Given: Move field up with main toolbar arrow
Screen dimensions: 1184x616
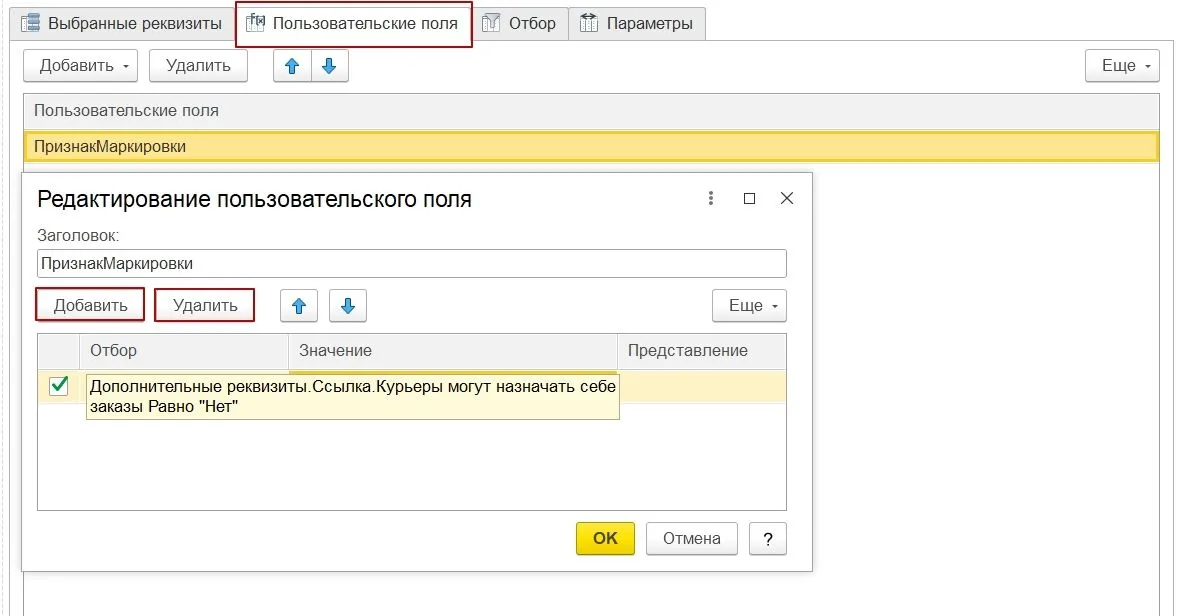Looking at the screenshot, I should [292, 66].
